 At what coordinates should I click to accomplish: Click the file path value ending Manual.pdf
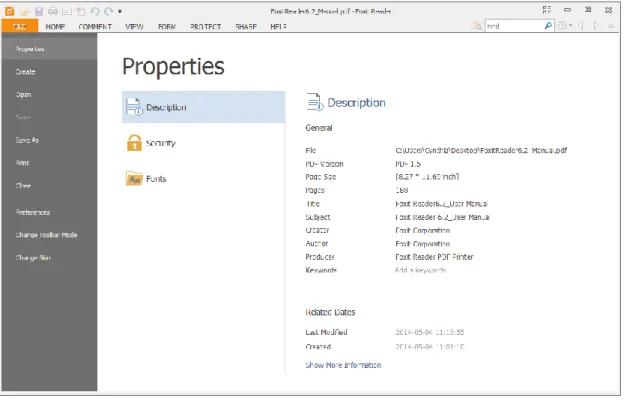click(x=481, y=150)
